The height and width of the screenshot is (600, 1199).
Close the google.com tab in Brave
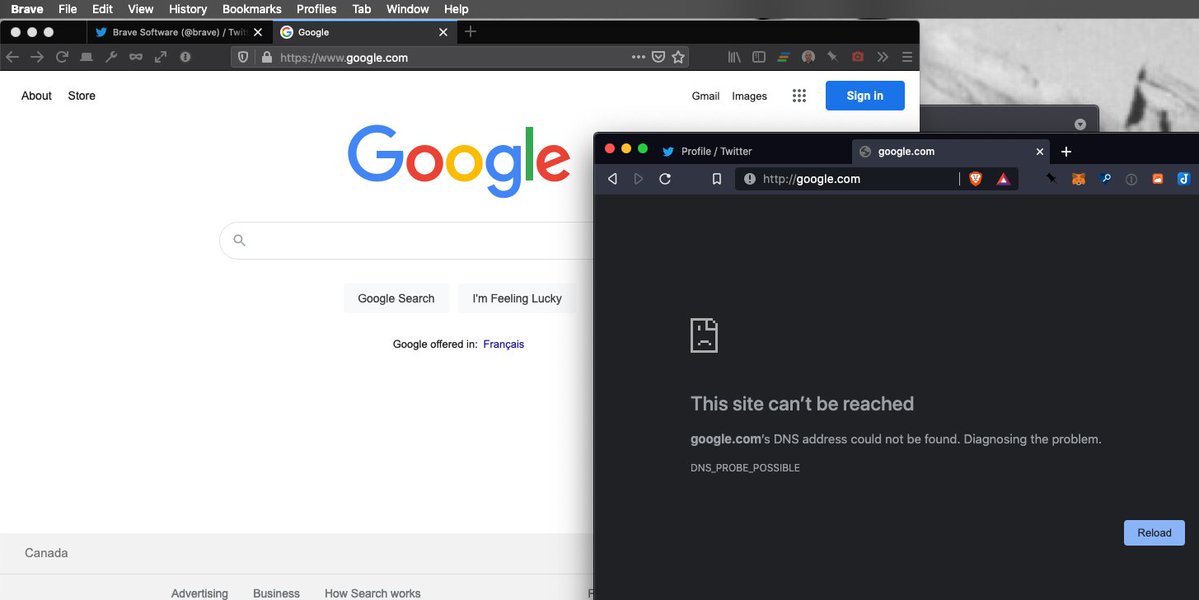point(1039,151)
